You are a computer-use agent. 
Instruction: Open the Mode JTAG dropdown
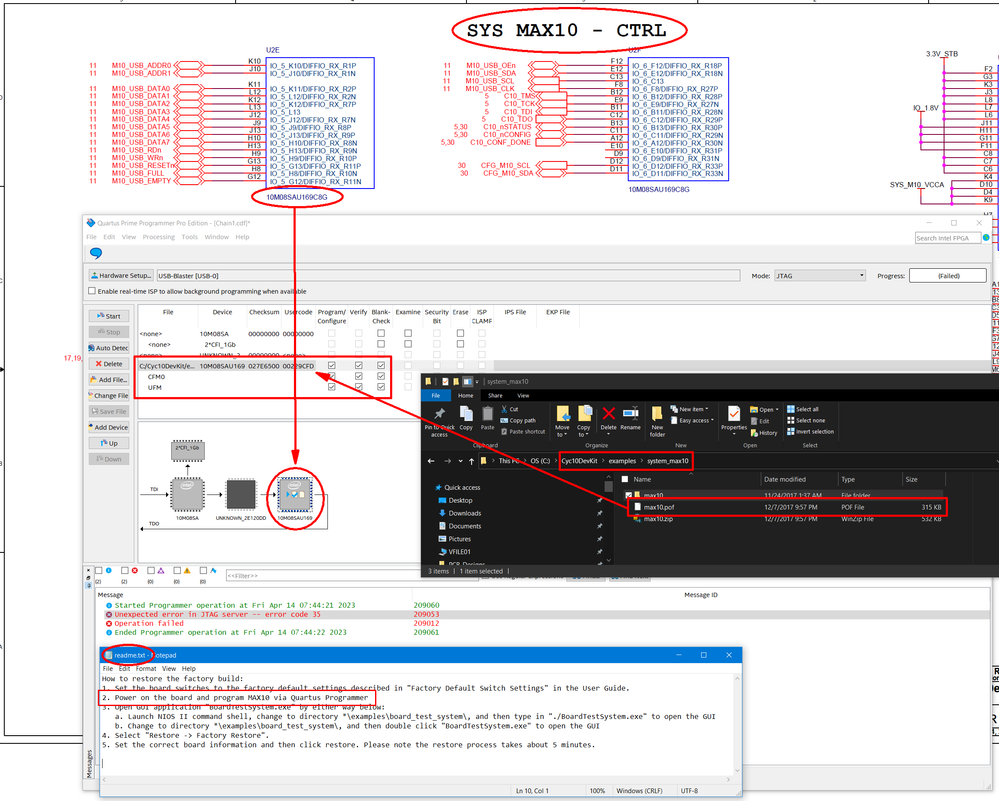820,275
